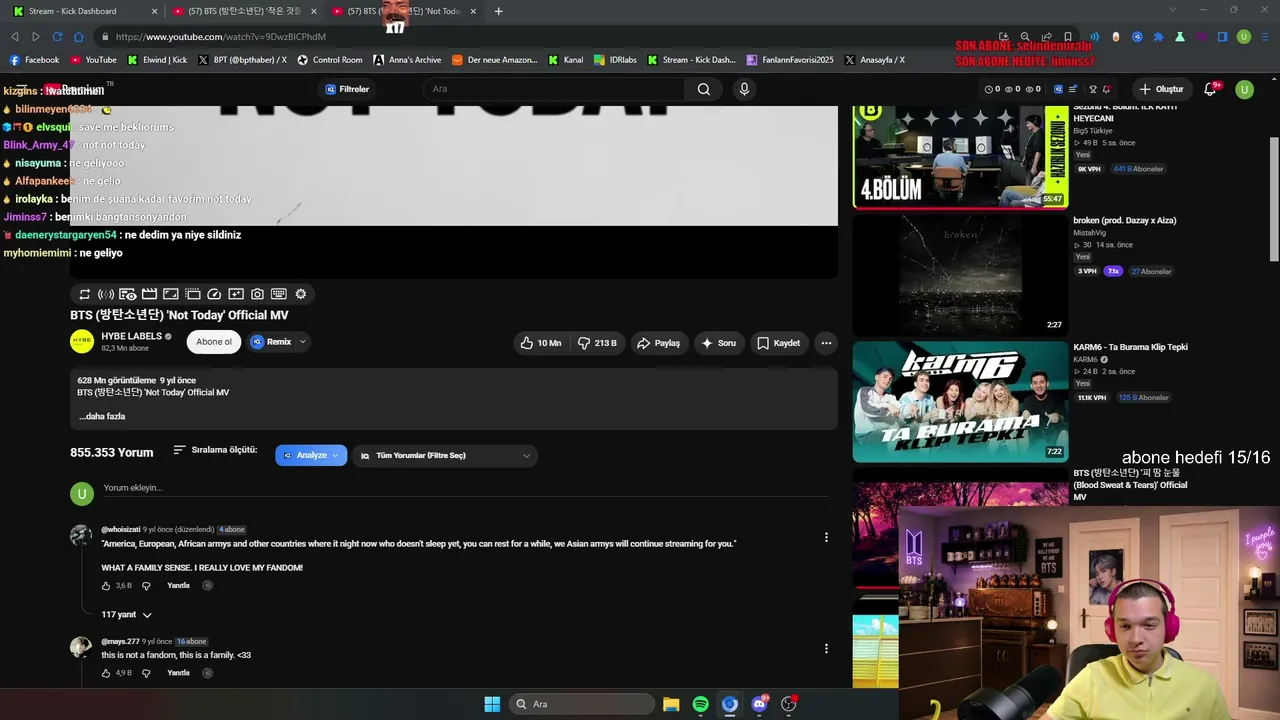Open the HYBE LABELS channel avatar

(82, 342)
